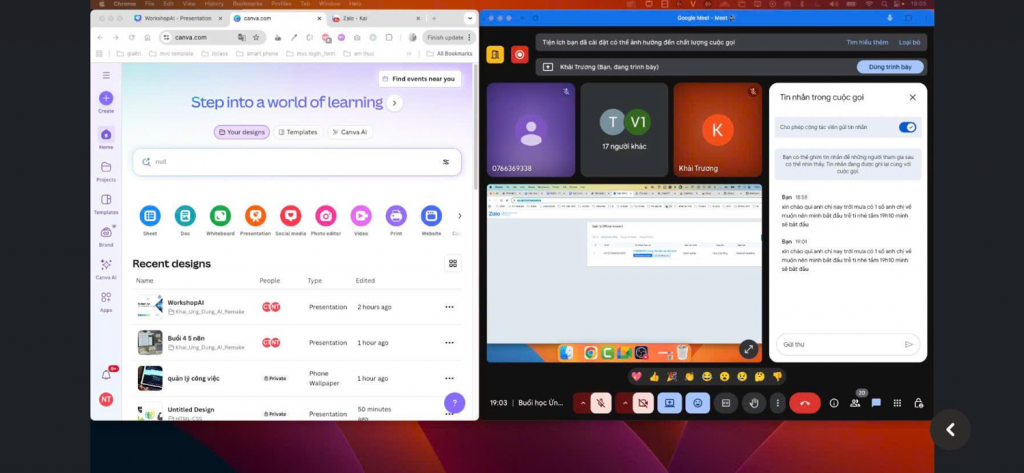Expand microphone audio settings arrow
The width and height of the screenshot is (1024, 473).
point(583,403)
